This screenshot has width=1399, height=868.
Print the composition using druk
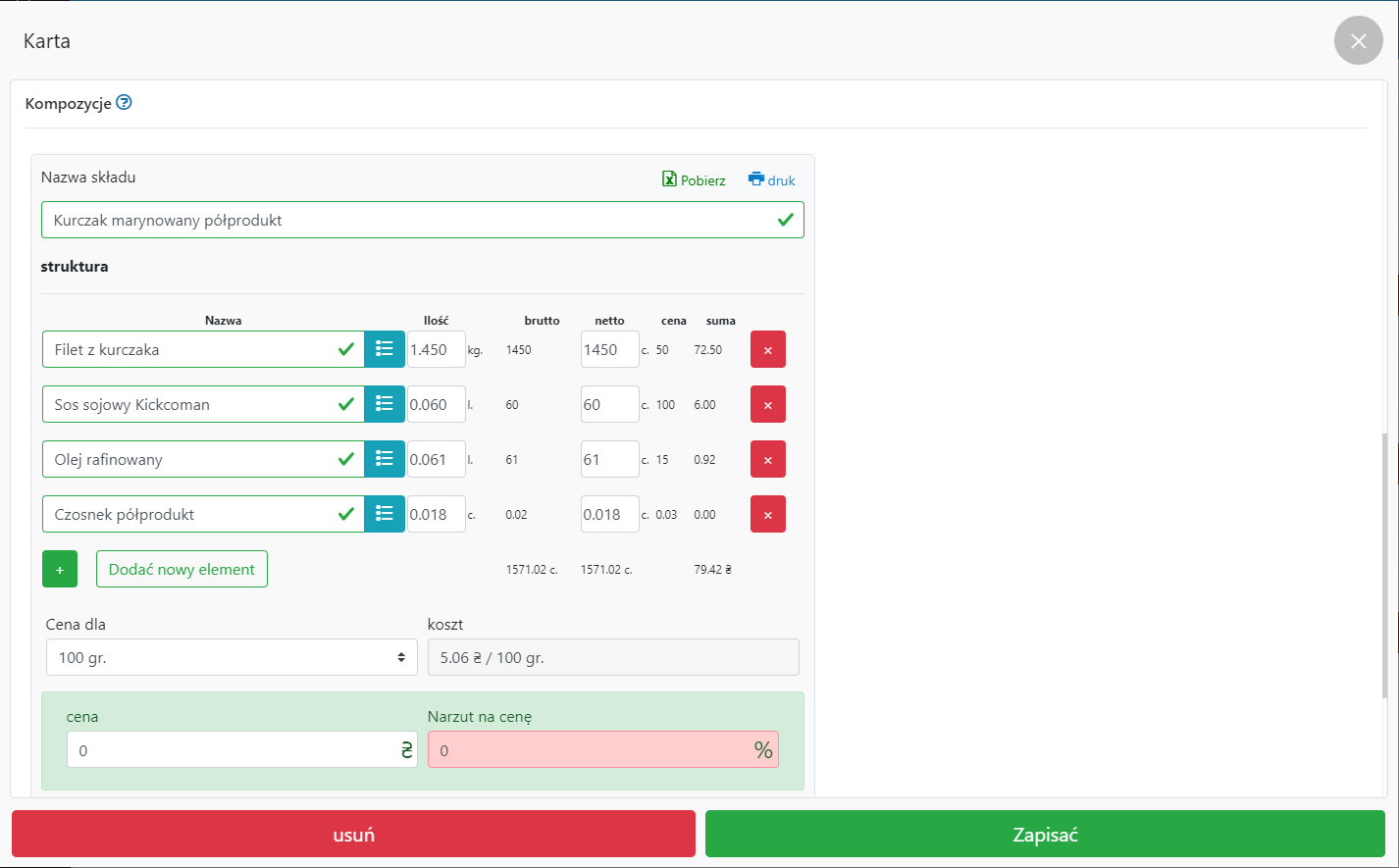coord(772,180)
